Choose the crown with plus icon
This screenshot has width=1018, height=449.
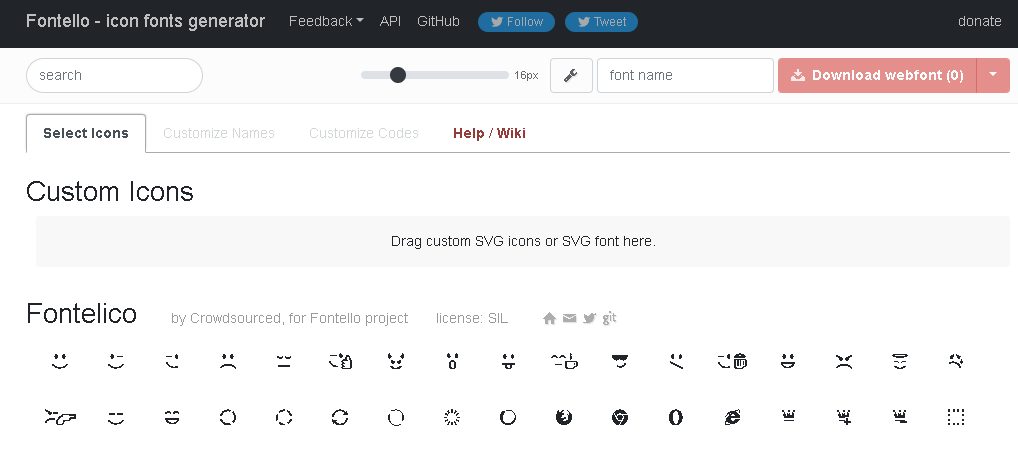click(x=843, y=417)
